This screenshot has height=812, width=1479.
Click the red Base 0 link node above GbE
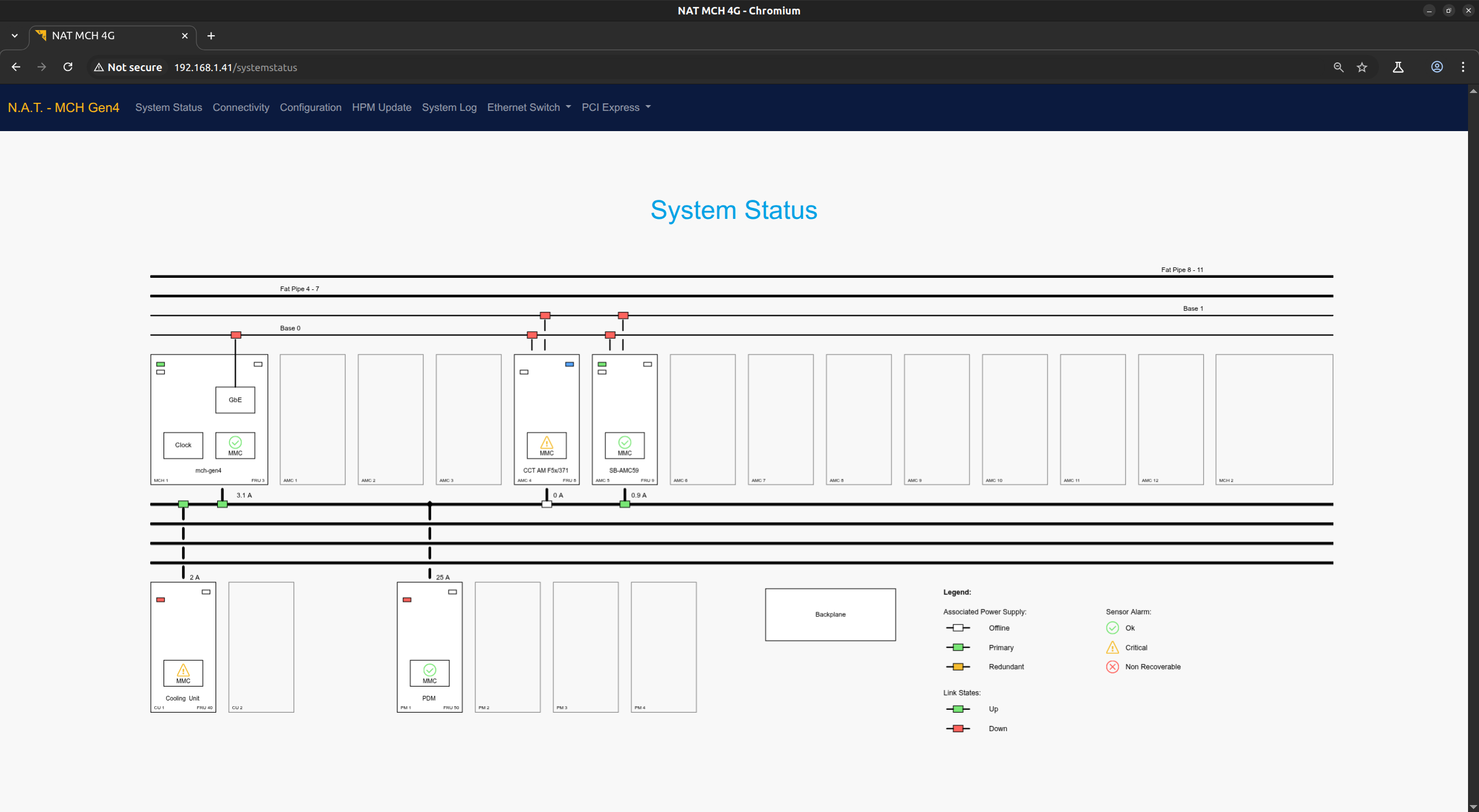pos(236,335)
